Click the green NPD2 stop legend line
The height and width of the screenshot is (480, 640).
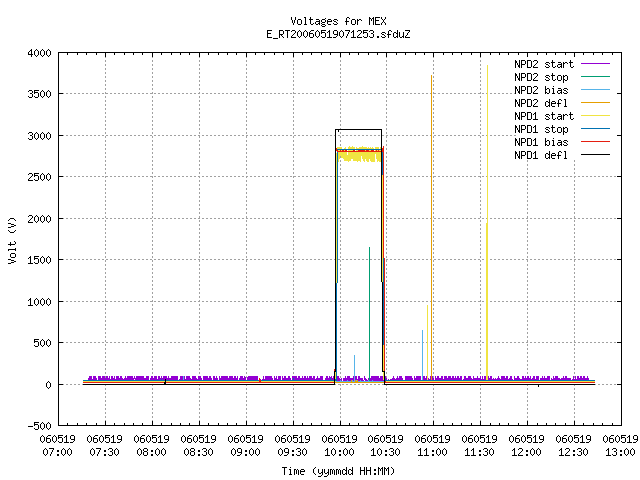pyautogui.click(x=596, y=77)
